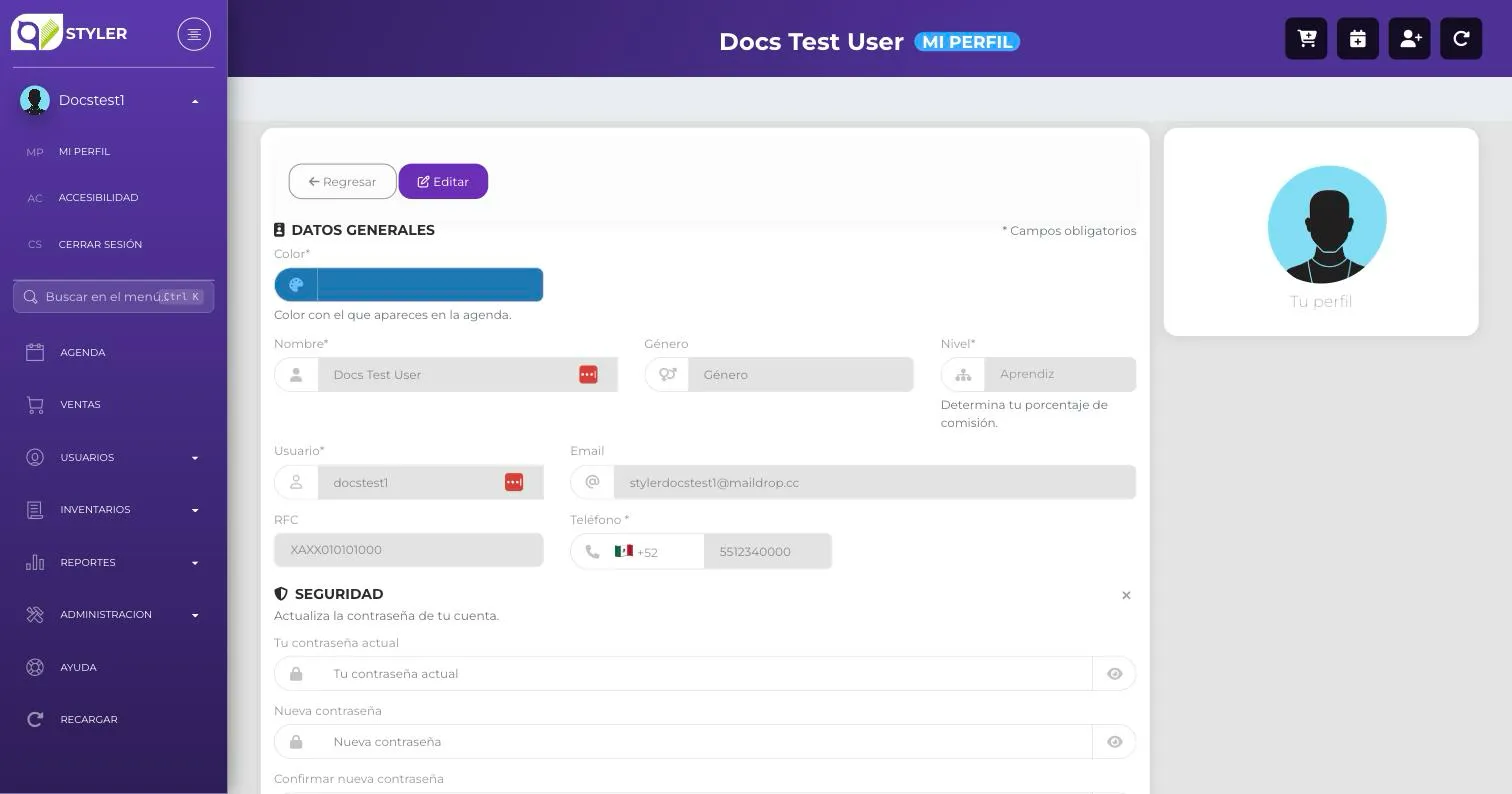Click the Nombre field Docs Test User
1512x794 pixels.
click(x=468, y=374)
